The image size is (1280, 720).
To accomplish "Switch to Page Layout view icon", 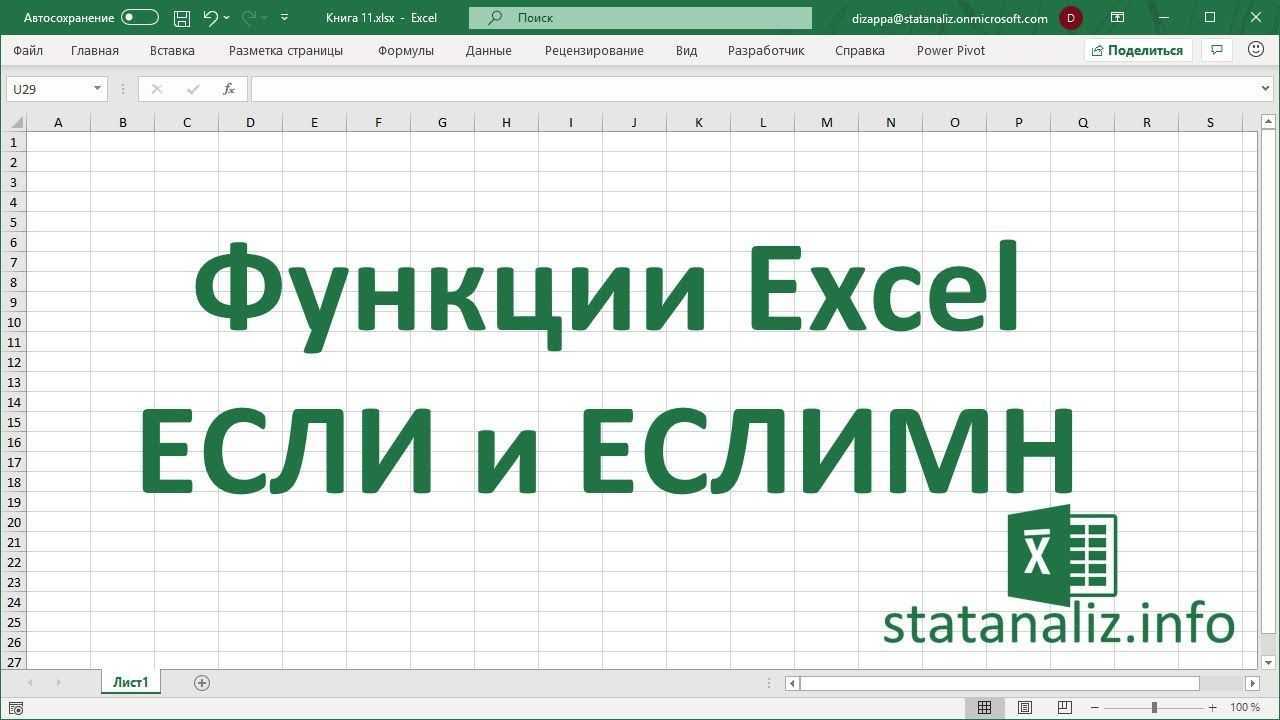I will click(x=1025, y=707).
